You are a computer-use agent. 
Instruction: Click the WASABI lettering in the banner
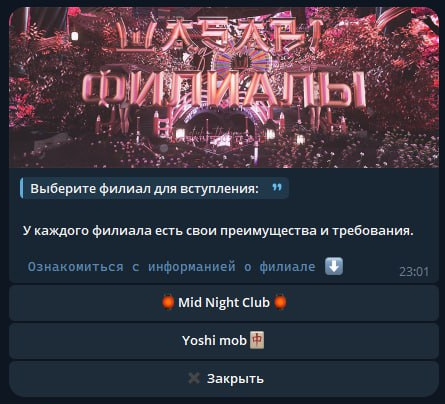219,34
